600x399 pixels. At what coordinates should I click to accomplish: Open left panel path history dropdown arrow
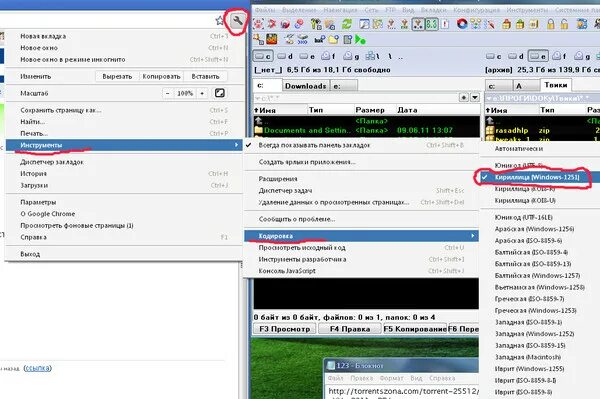click(475, 98)
